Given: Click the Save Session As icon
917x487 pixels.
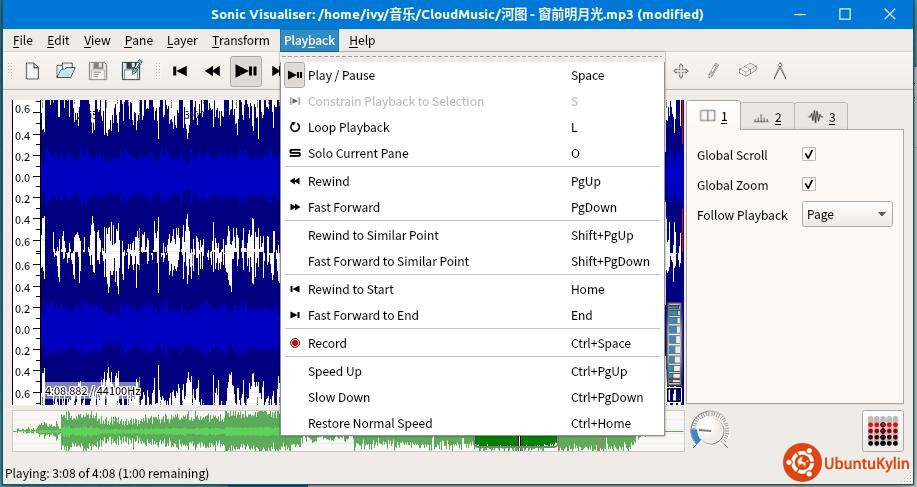Looking at the screenshot, I should tap(131, 71).
